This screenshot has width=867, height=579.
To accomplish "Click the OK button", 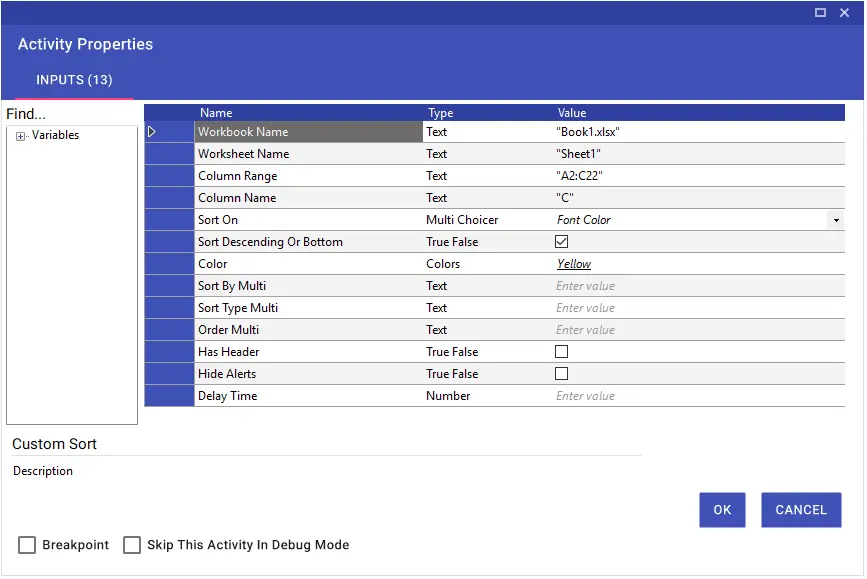I will [722, 510].
